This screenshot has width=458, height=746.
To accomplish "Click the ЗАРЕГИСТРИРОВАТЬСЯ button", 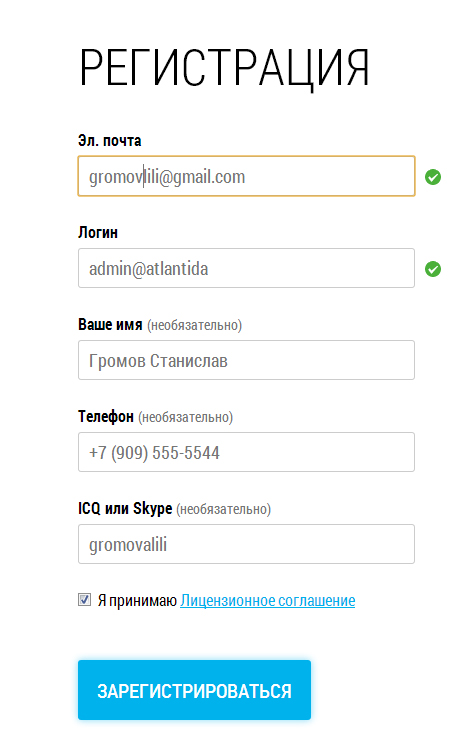I will pyautogui.click(x=195, y=690).
